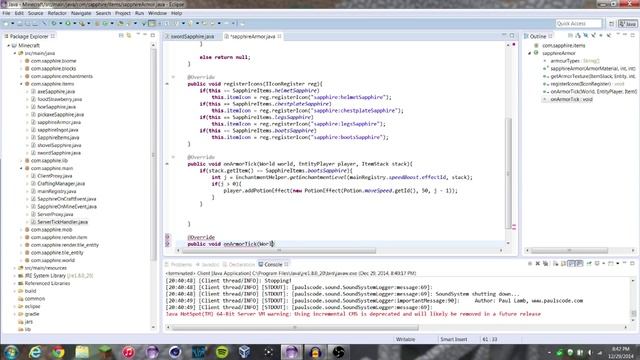This screenshot has height=360, width=640.
Task: Click the editor horizontal scrollbar
Action: tap(279, 251)
